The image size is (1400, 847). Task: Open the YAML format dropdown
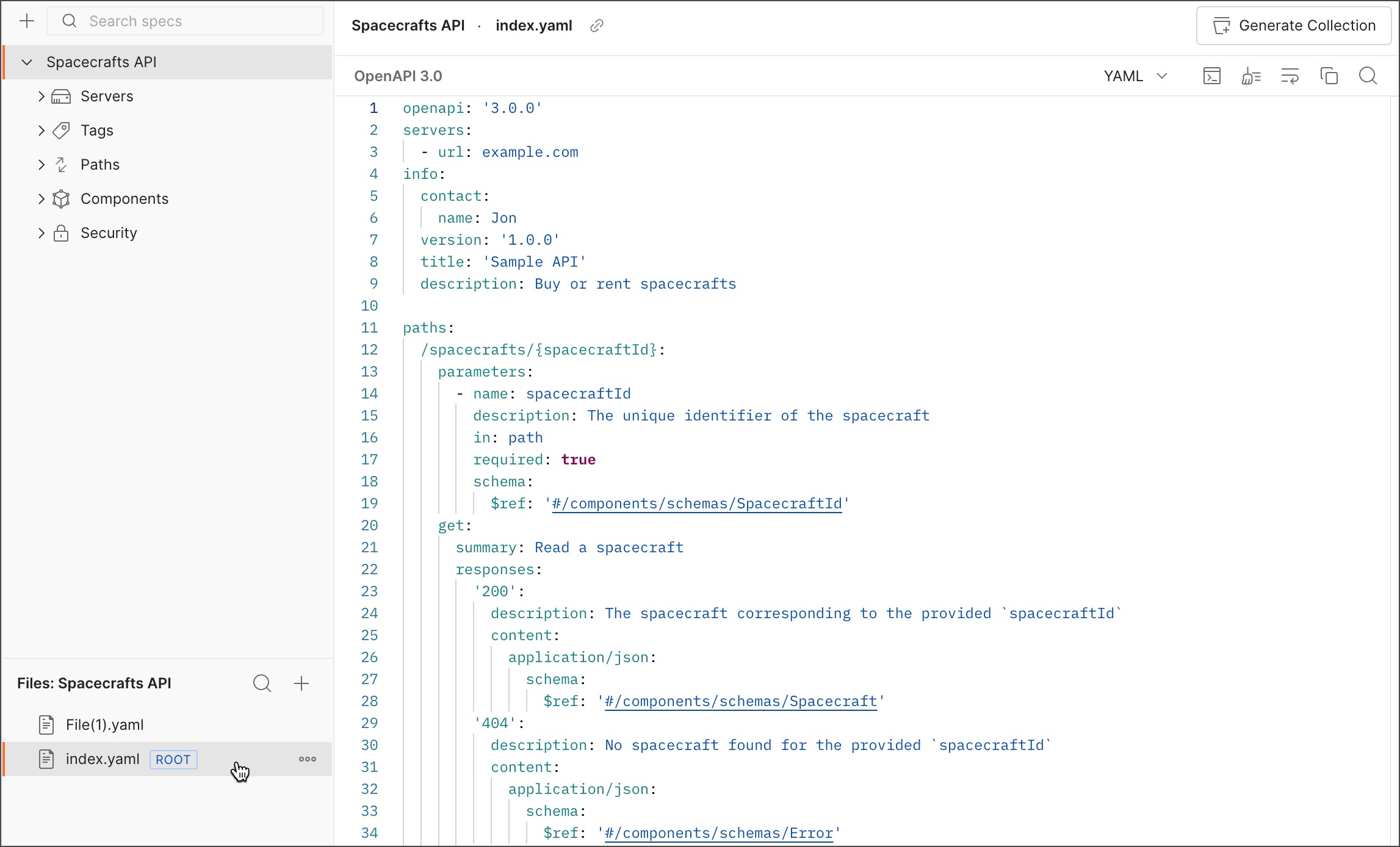pyautogui.click(x=1135, y=76)
